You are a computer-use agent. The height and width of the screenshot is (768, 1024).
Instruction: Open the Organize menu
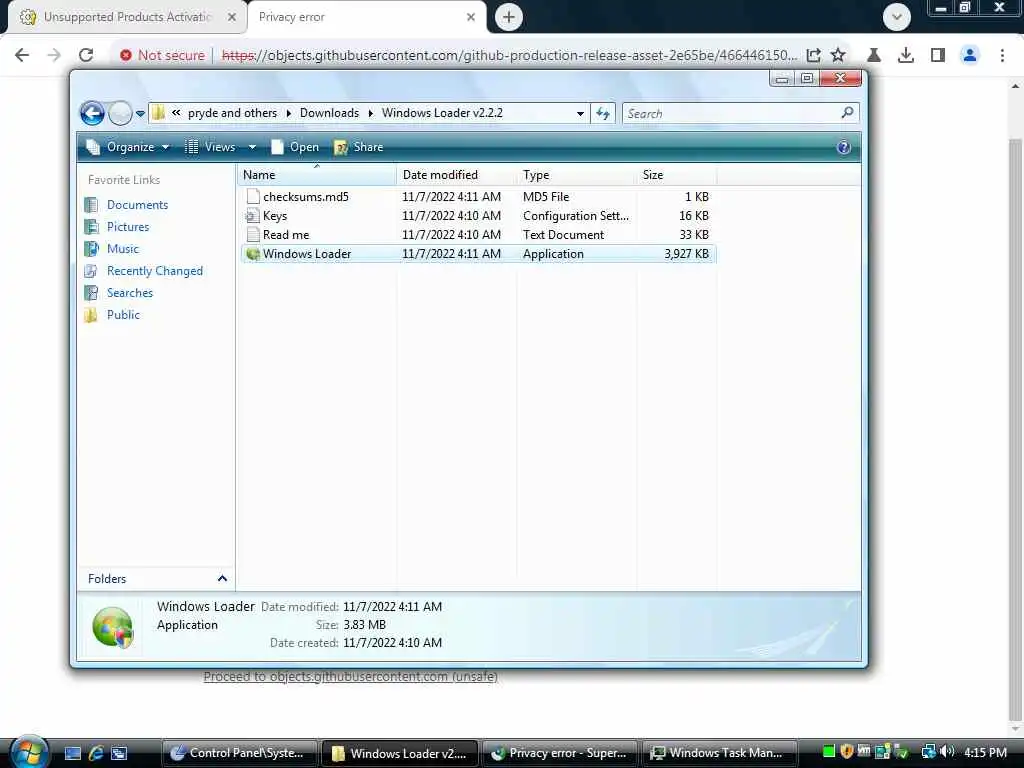click(128, 147)
